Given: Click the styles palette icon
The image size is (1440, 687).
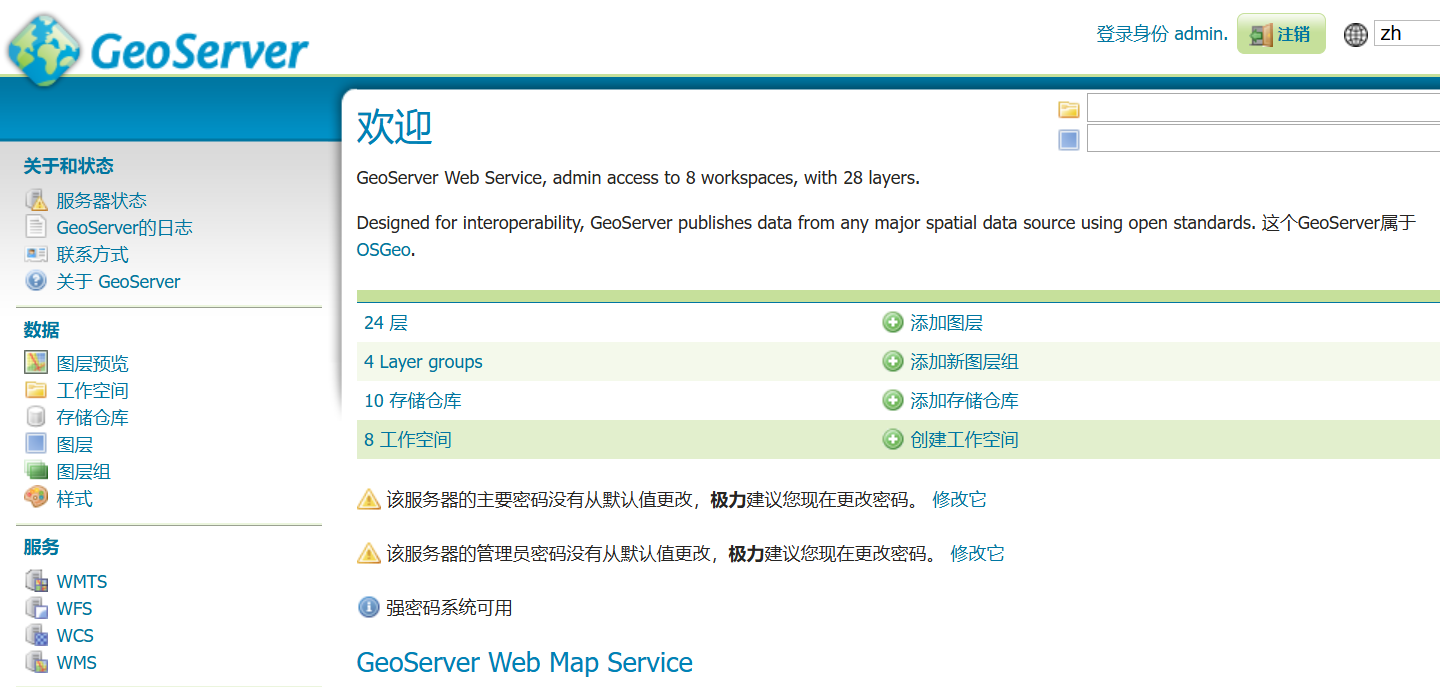Looking at the screenshot, I should pos(36,497).
